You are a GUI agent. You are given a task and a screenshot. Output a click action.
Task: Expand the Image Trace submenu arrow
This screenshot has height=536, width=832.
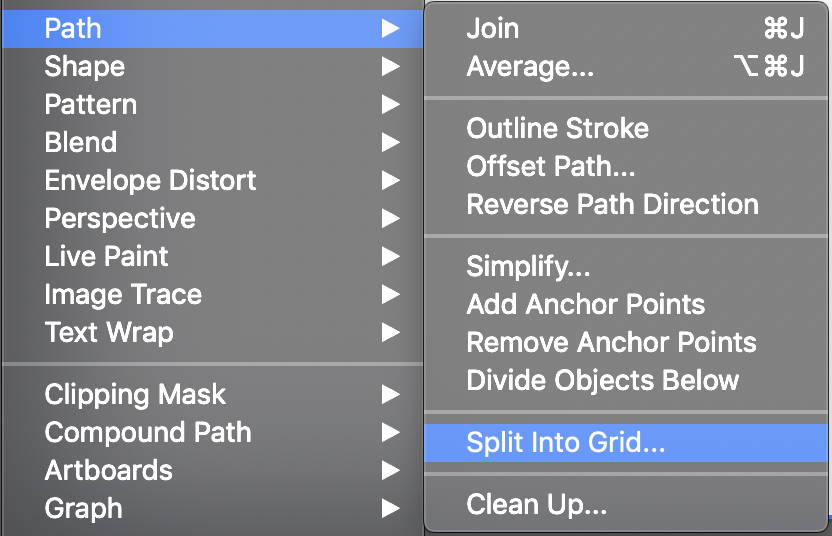390,295
